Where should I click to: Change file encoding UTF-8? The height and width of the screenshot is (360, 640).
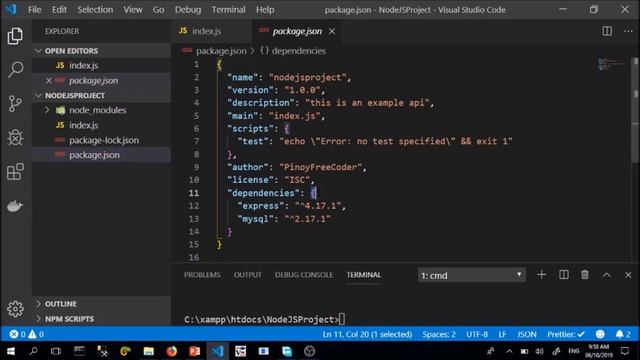click(x=477, y=334)
